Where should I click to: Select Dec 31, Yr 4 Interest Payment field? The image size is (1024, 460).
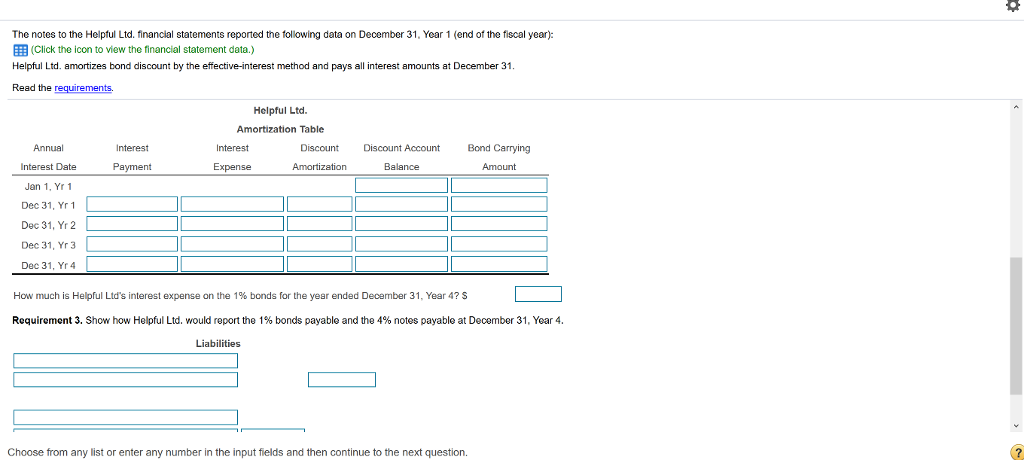[133, 264]
